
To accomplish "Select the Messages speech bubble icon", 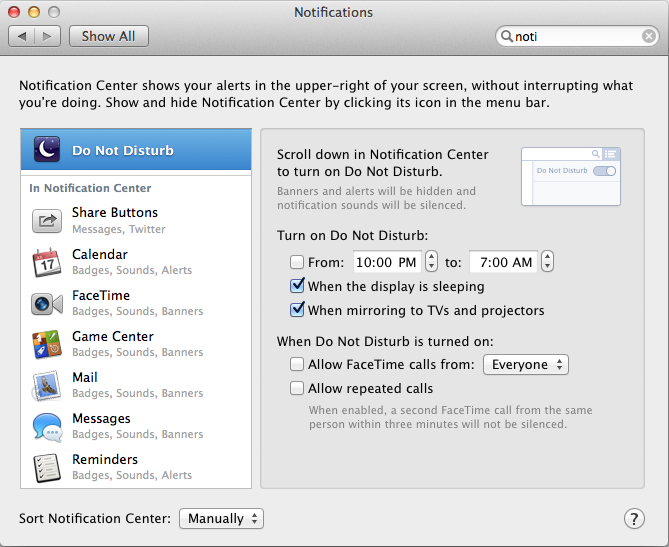I will (x=47, y=426).
